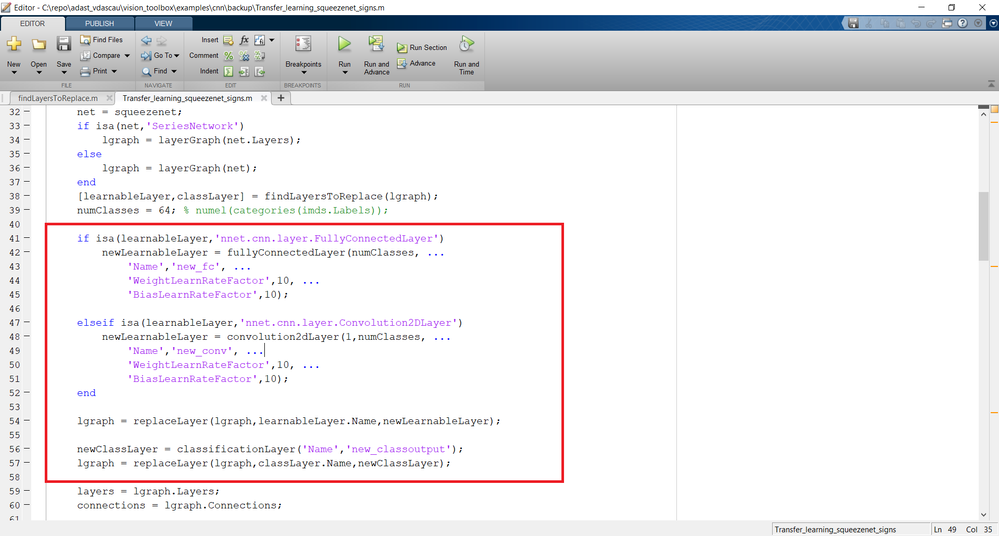The width and height of the screenshot is (999, 536).
Task: Expand the Open dropdown arrow
Action: tap(39, 73)
